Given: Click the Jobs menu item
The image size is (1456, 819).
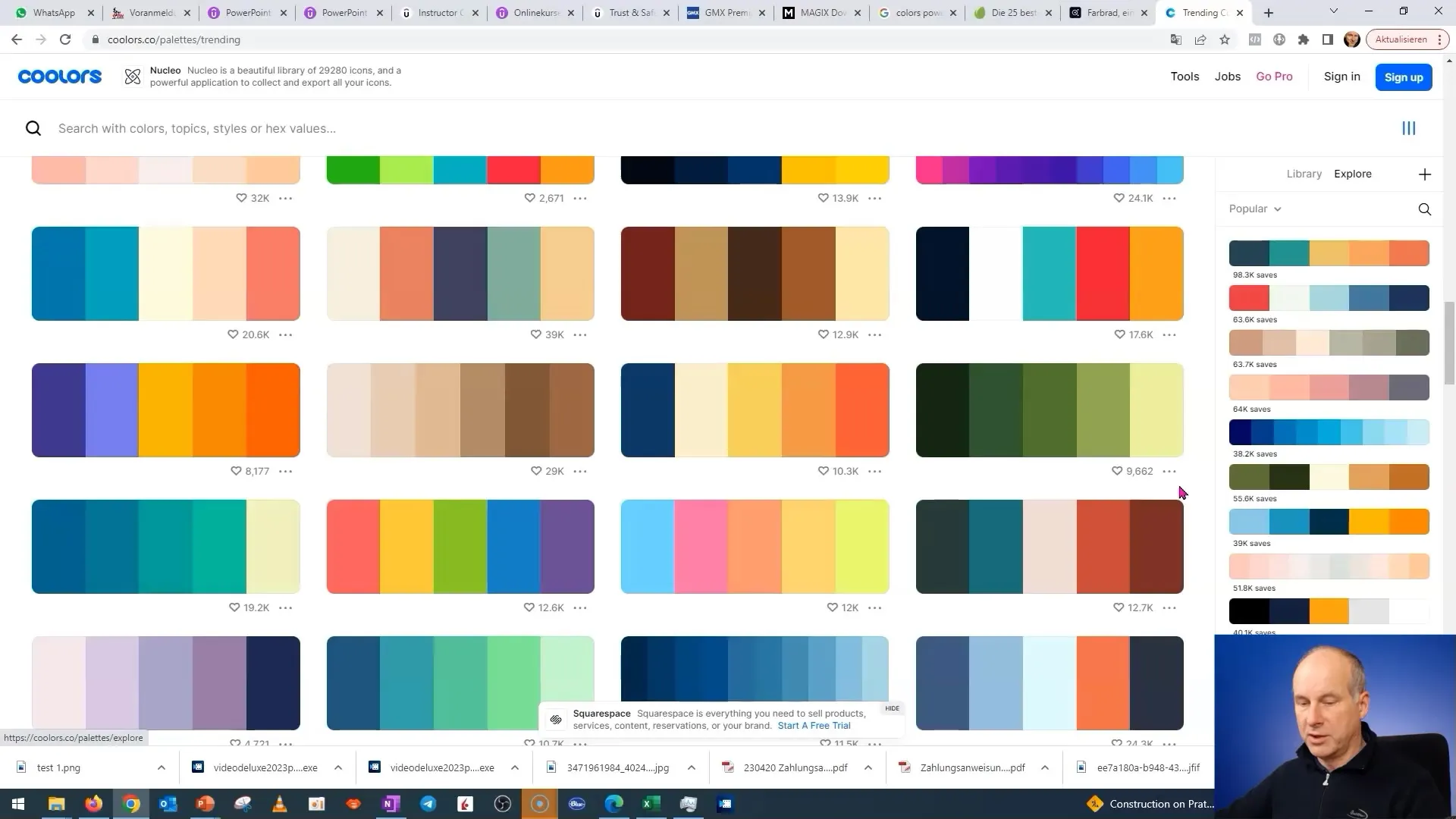Looking at the screenshot, I should click(x=1227, y=76).
